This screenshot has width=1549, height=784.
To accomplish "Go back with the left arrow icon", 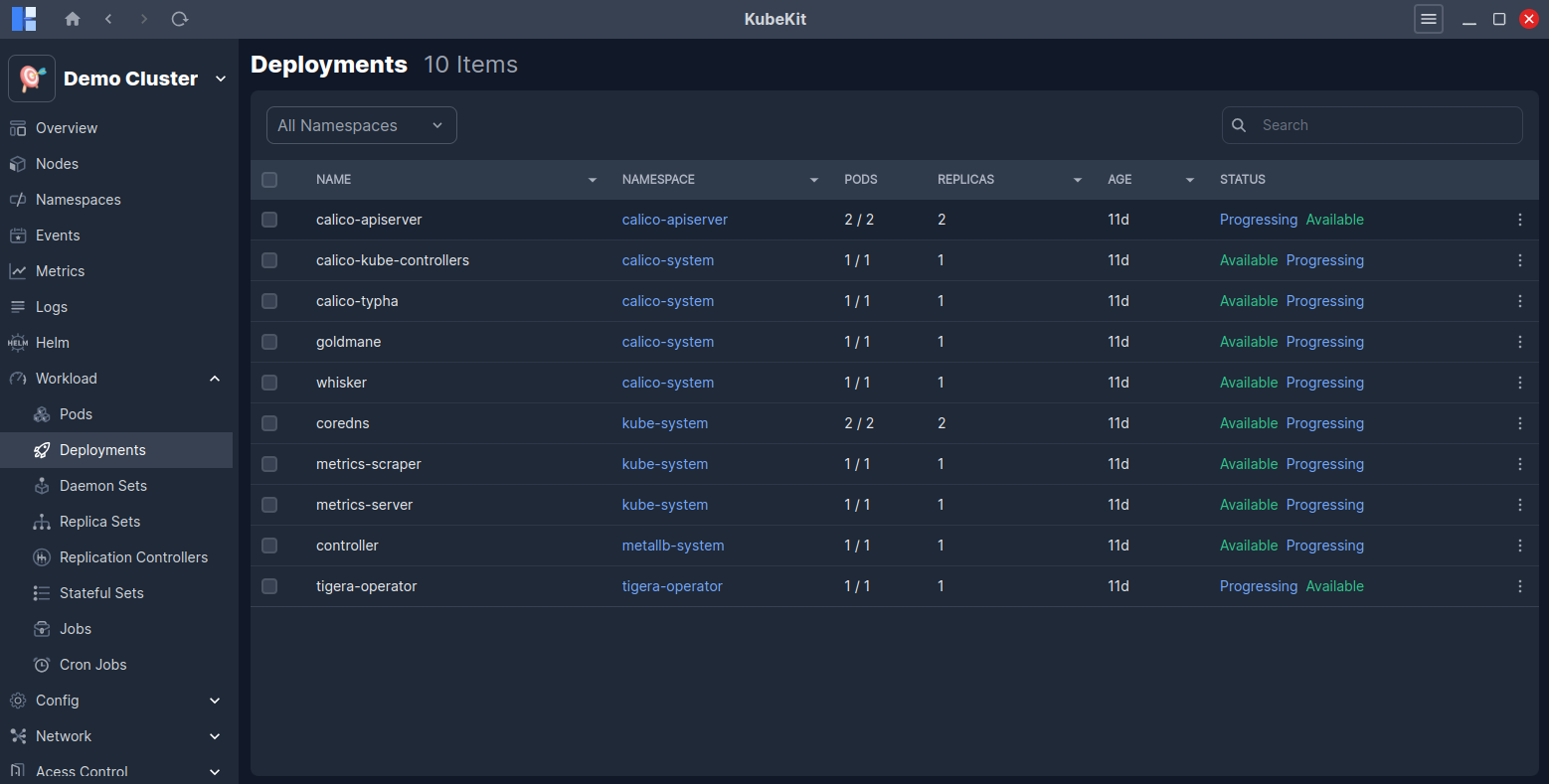I will click(x=108, y=19).
